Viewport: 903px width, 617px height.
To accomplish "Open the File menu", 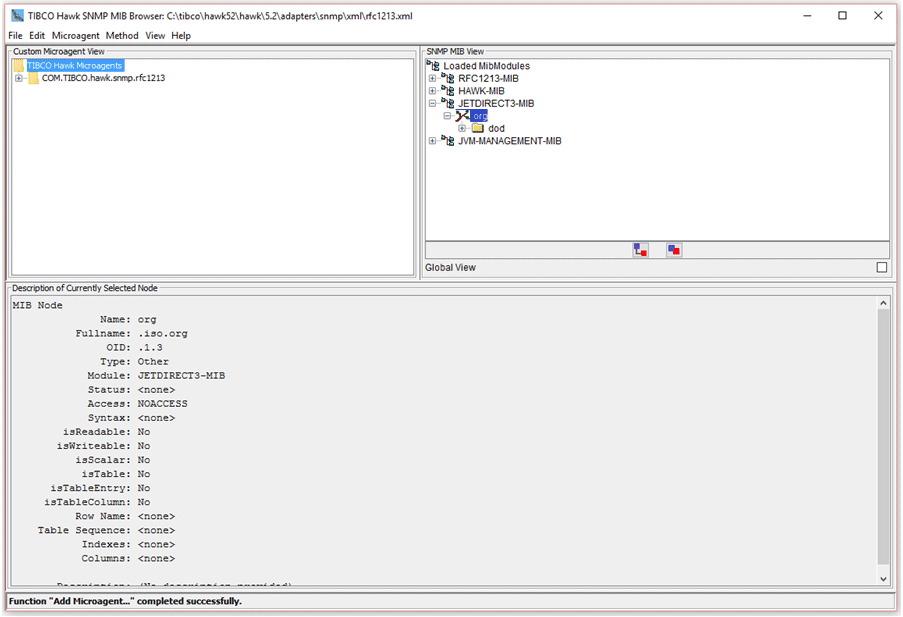I will (16, 36).
